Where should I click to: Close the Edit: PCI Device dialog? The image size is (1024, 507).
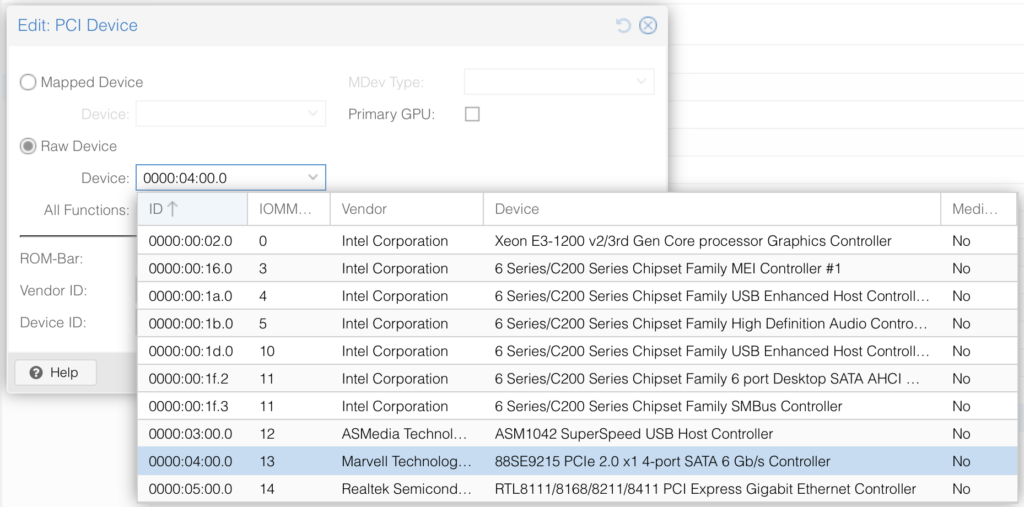[x=647, y=25]
